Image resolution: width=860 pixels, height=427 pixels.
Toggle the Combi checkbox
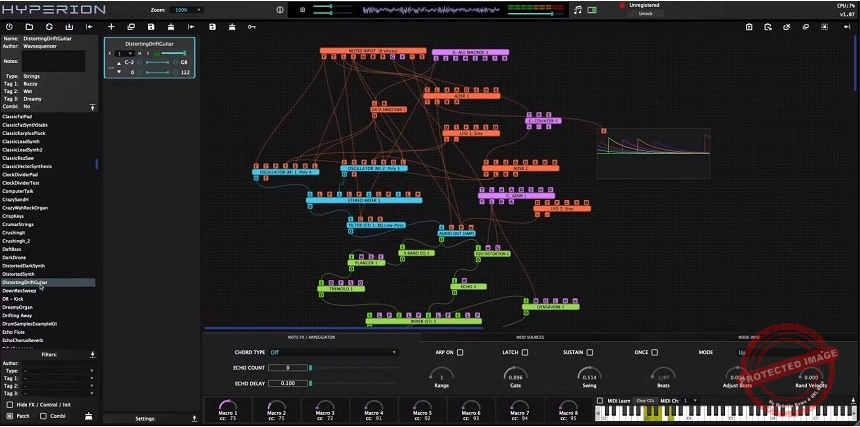(x=43, y=416)
